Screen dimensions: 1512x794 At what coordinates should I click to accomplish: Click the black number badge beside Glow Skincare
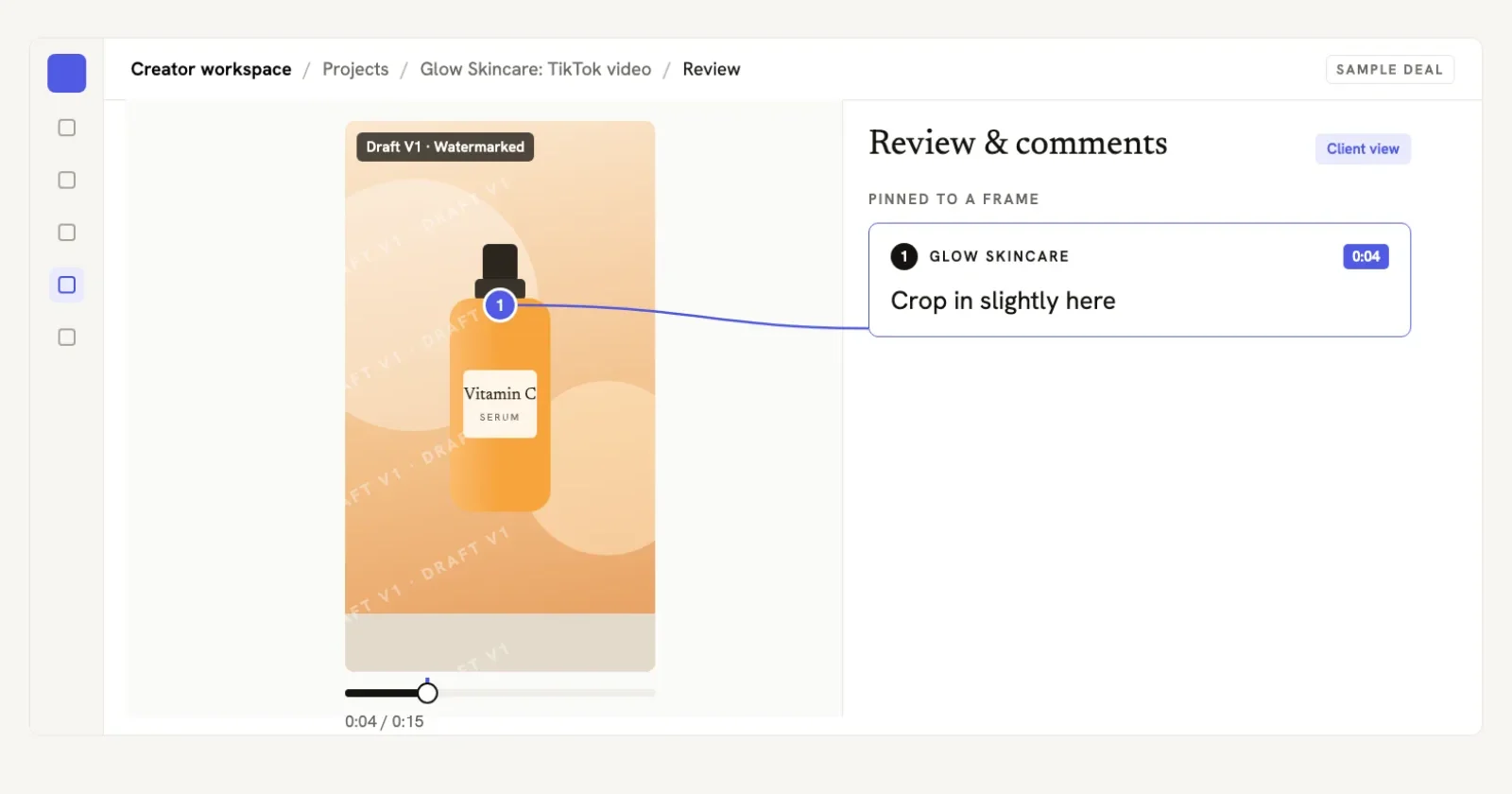pyautogui.click(x=903, y=256)
